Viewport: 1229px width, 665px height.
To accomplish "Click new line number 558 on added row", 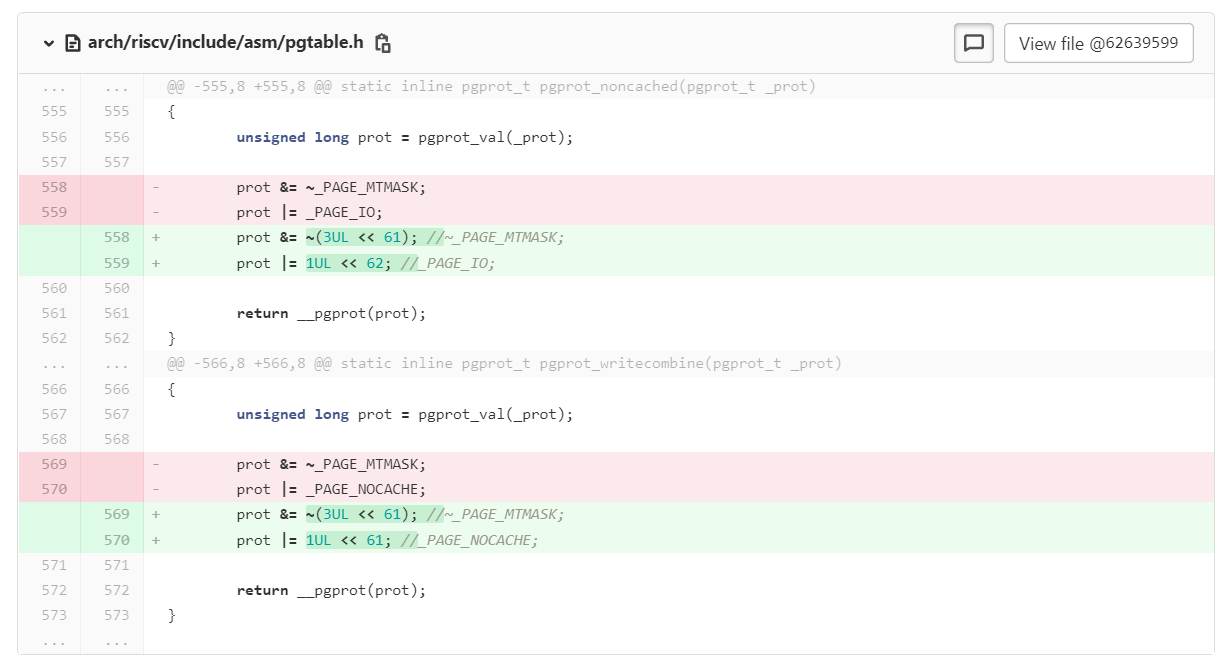I will coord(117,238).
